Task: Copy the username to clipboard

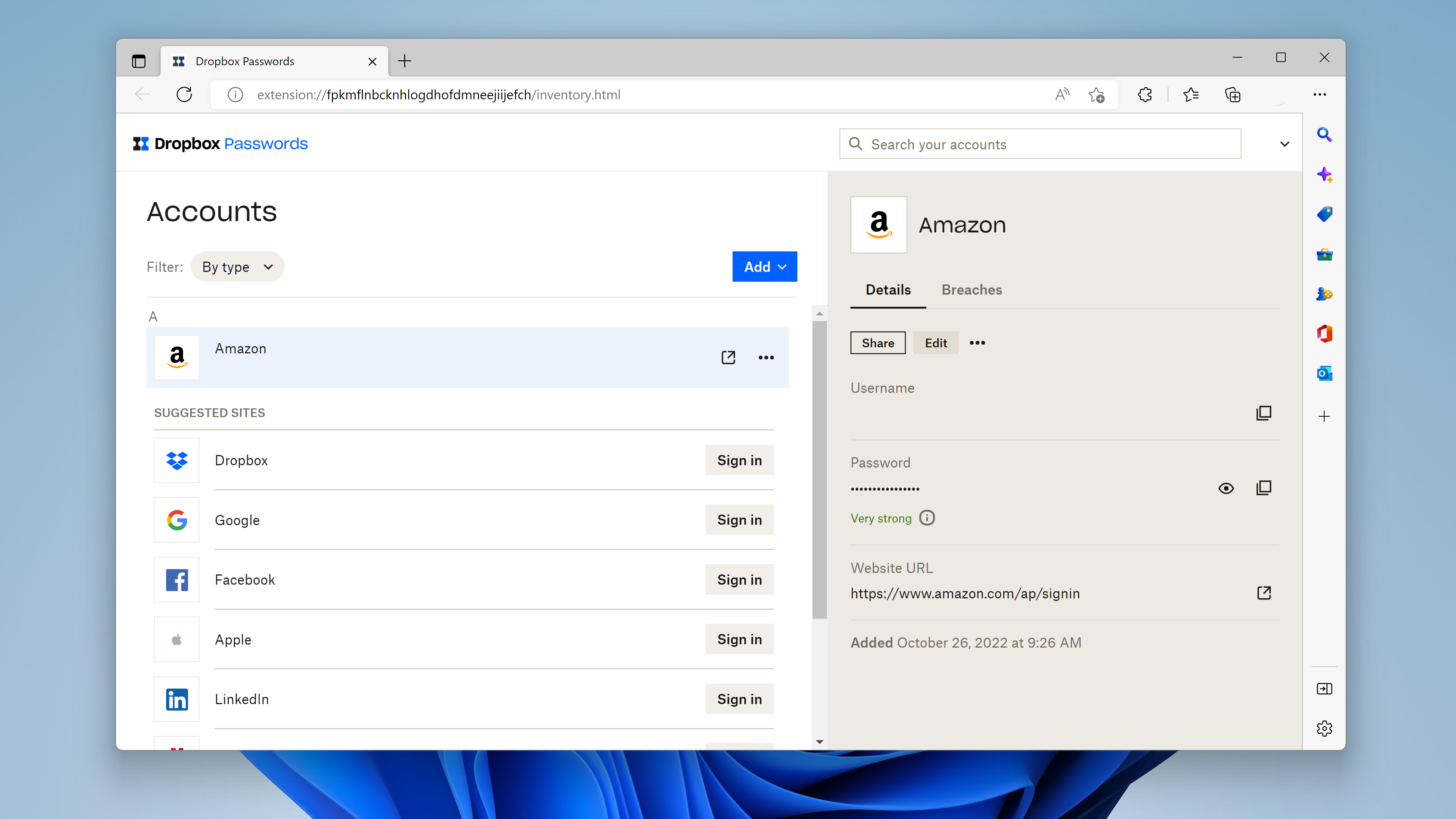Action: [x=1263, y=413]
